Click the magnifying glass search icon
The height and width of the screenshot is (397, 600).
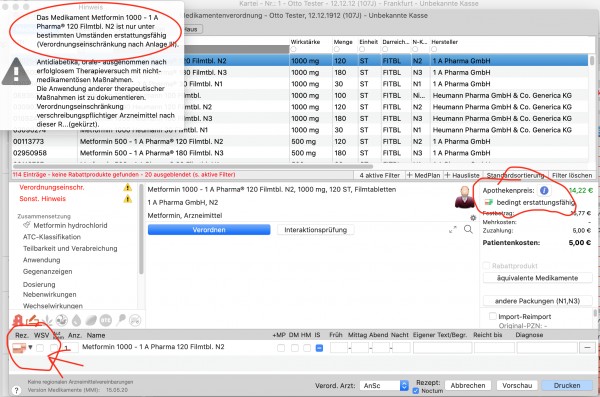(468, 229)
